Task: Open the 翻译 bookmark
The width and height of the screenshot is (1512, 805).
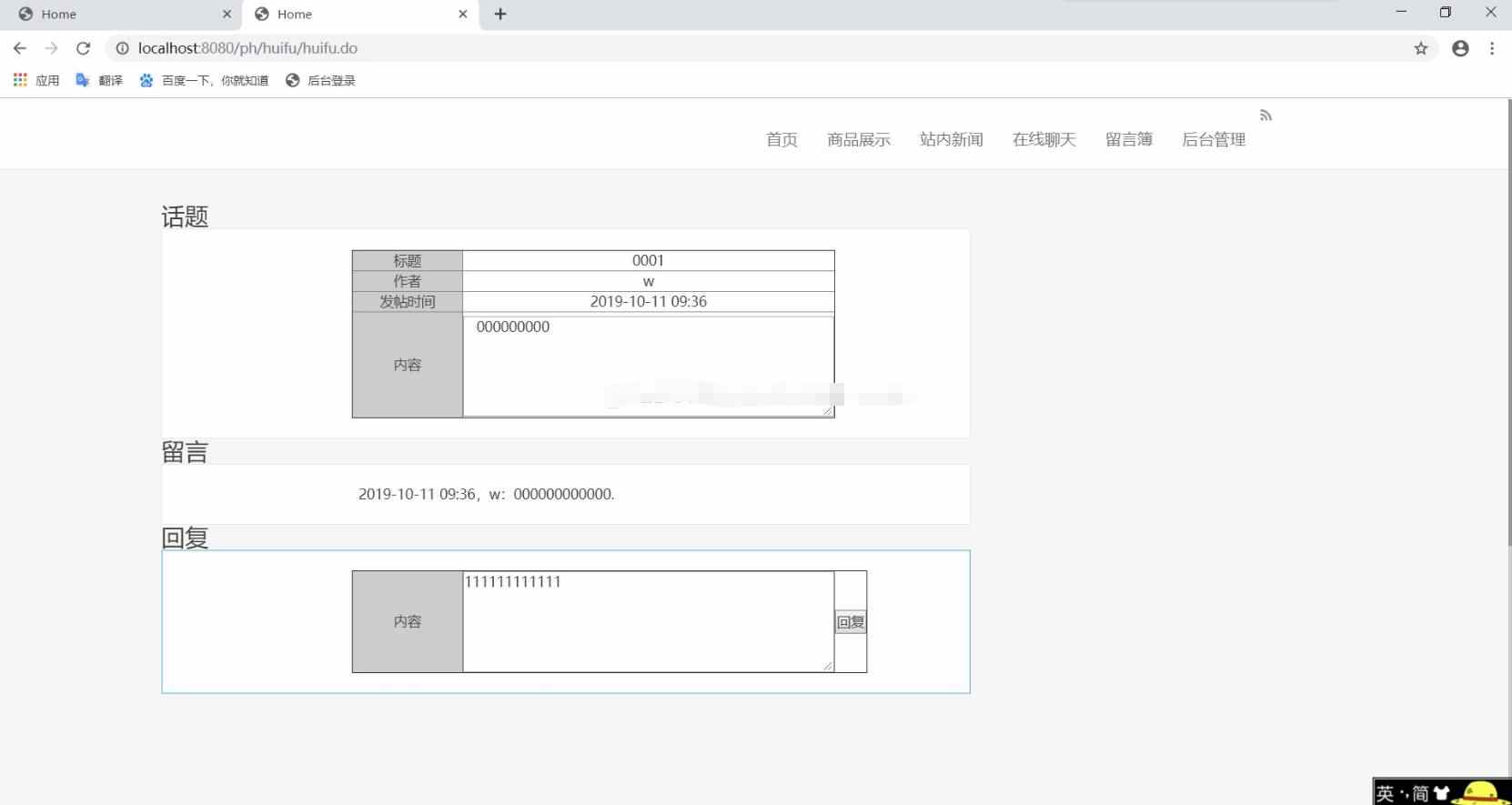Action: [99, 80]
